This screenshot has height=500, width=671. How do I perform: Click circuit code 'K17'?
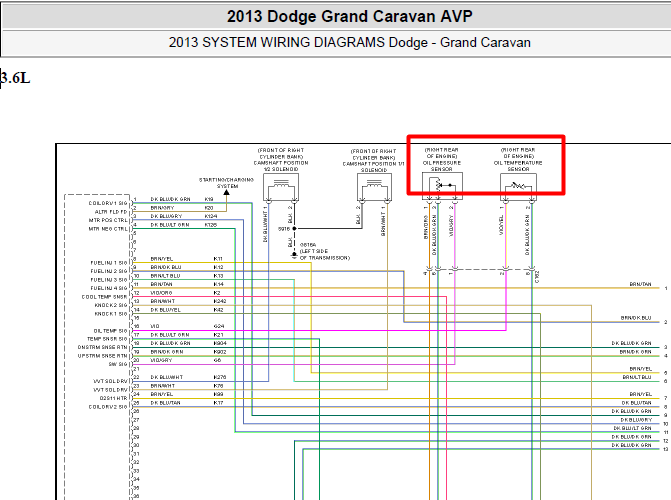coord(218,403)
